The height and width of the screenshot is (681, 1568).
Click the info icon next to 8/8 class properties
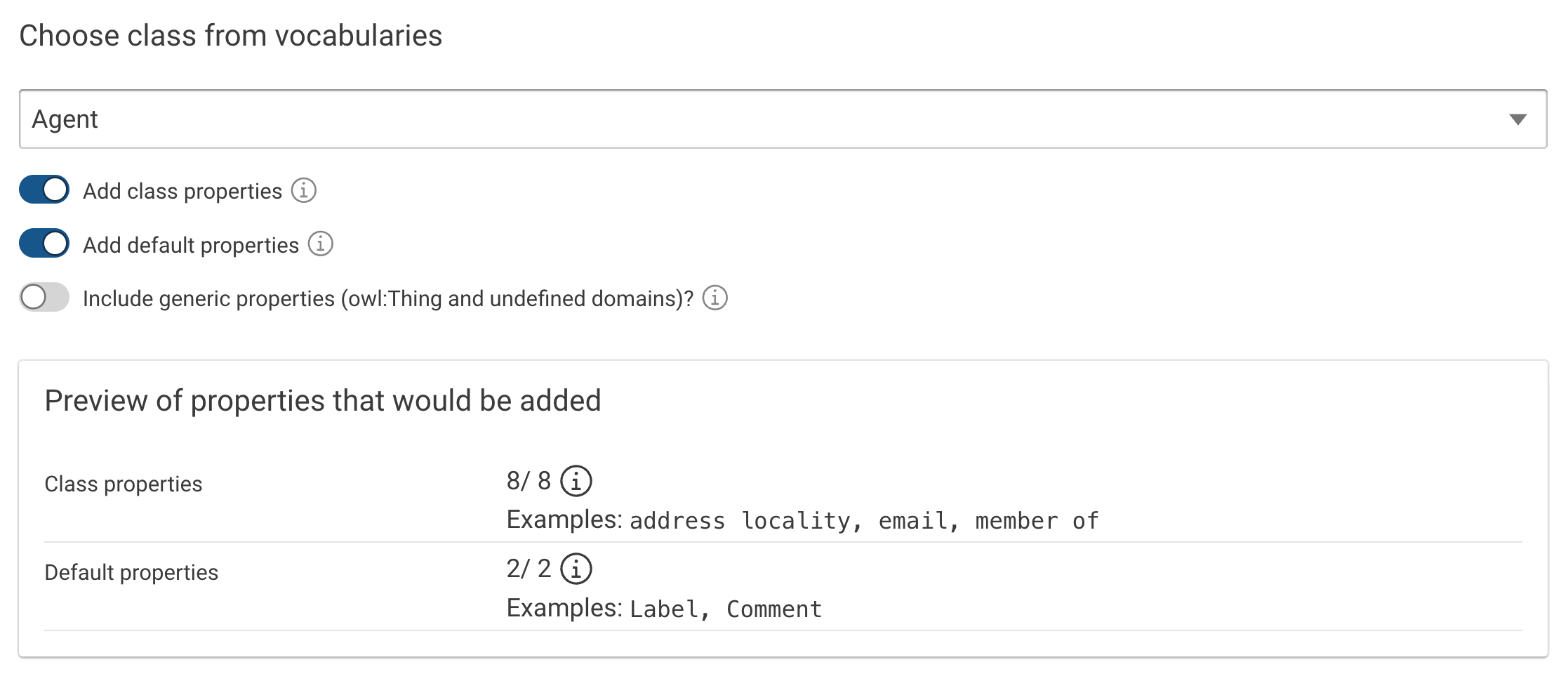pos(576,481)
